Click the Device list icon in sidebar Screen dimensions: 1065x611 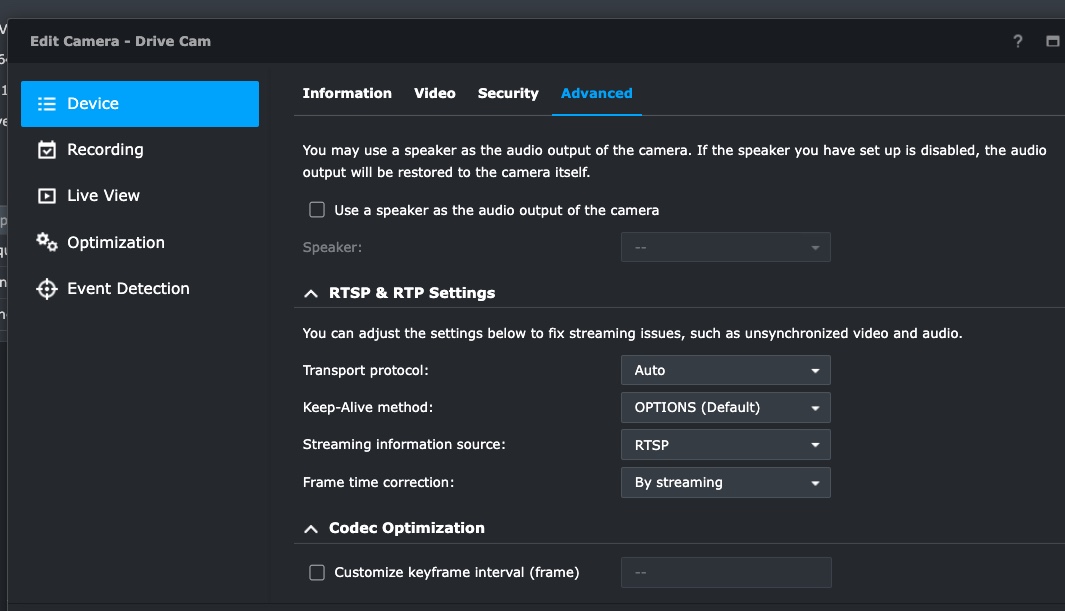[46, 104]
